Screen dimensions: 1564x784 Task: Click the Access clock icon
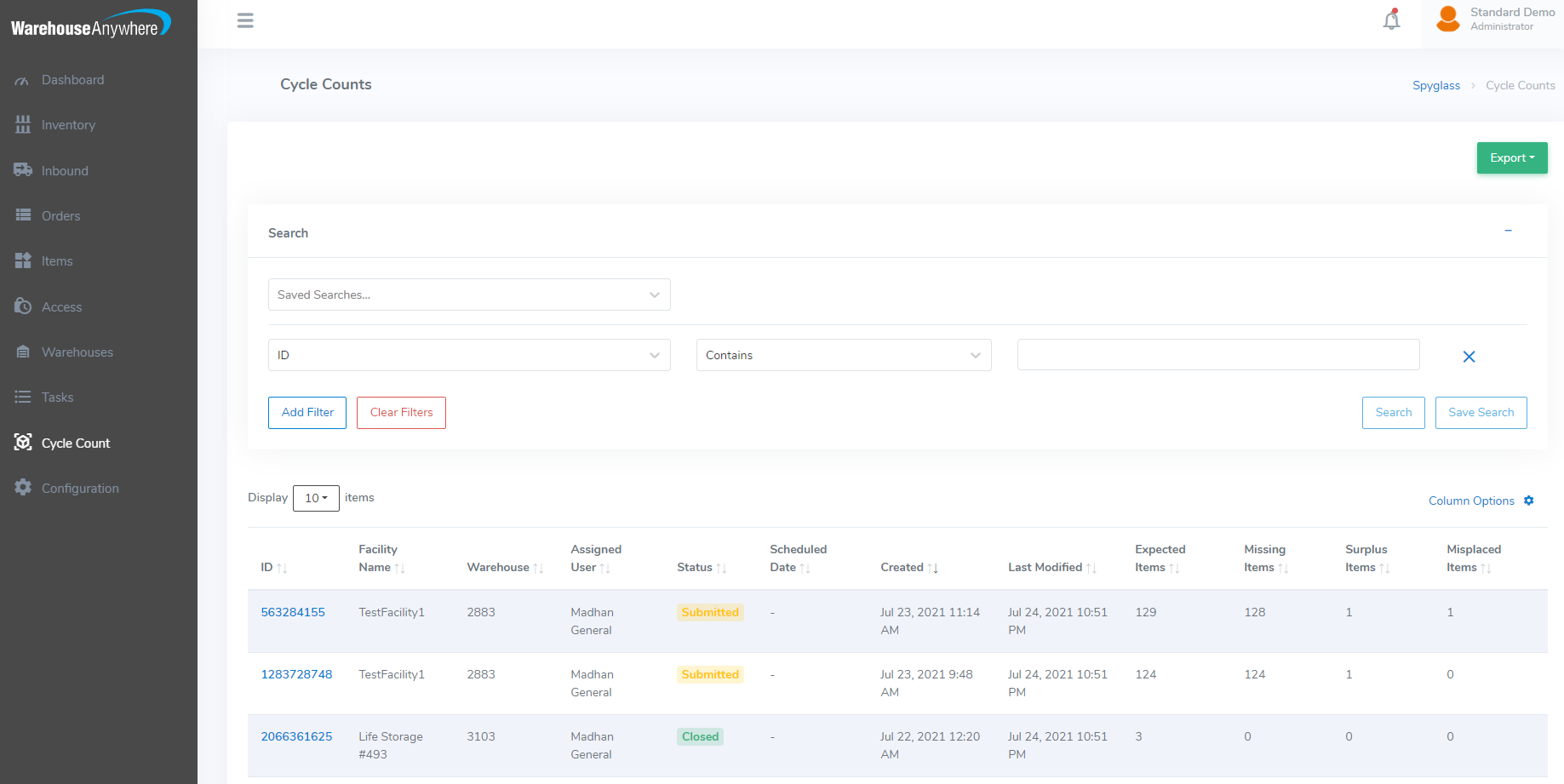(23, 306)
